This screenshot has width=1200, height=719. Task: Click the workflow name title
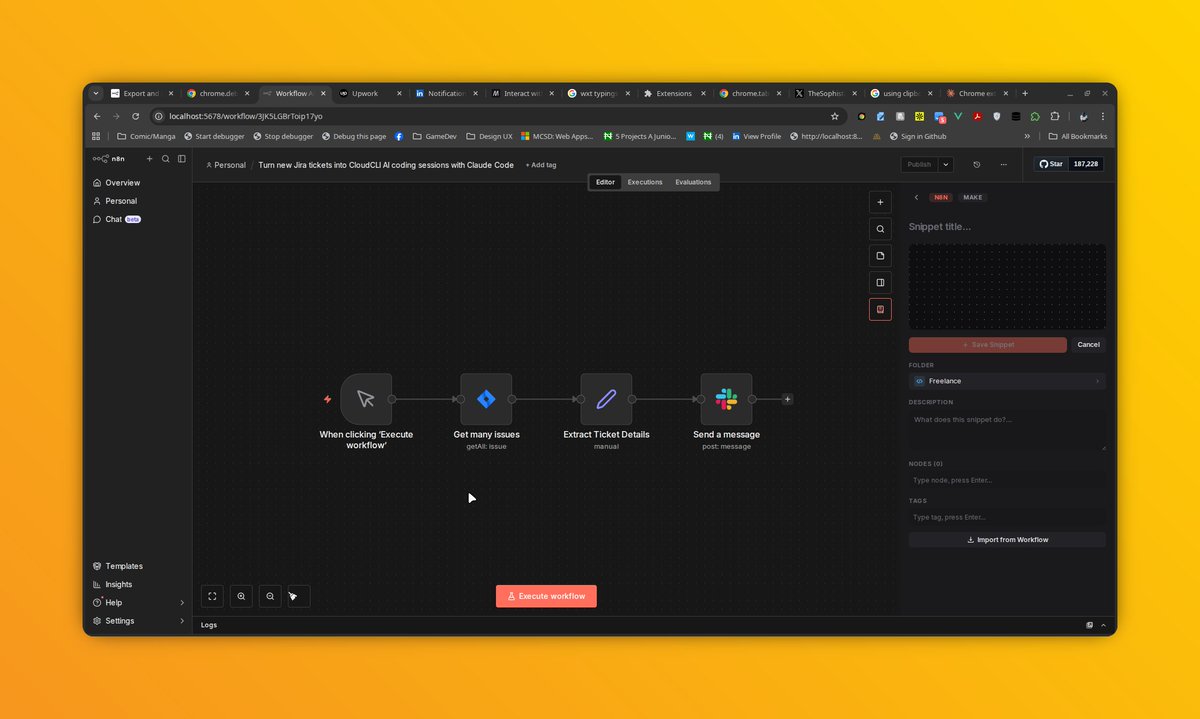(386, 165)
